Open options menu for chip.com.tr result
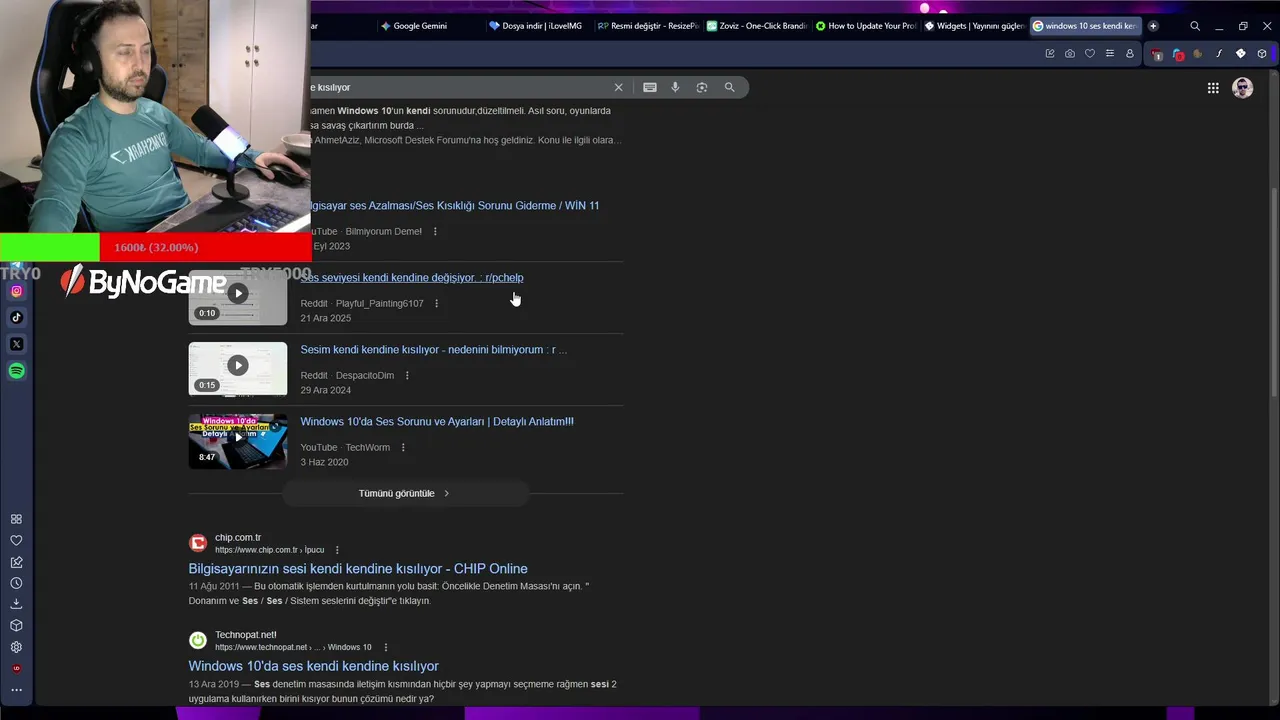 coord(337,550)
